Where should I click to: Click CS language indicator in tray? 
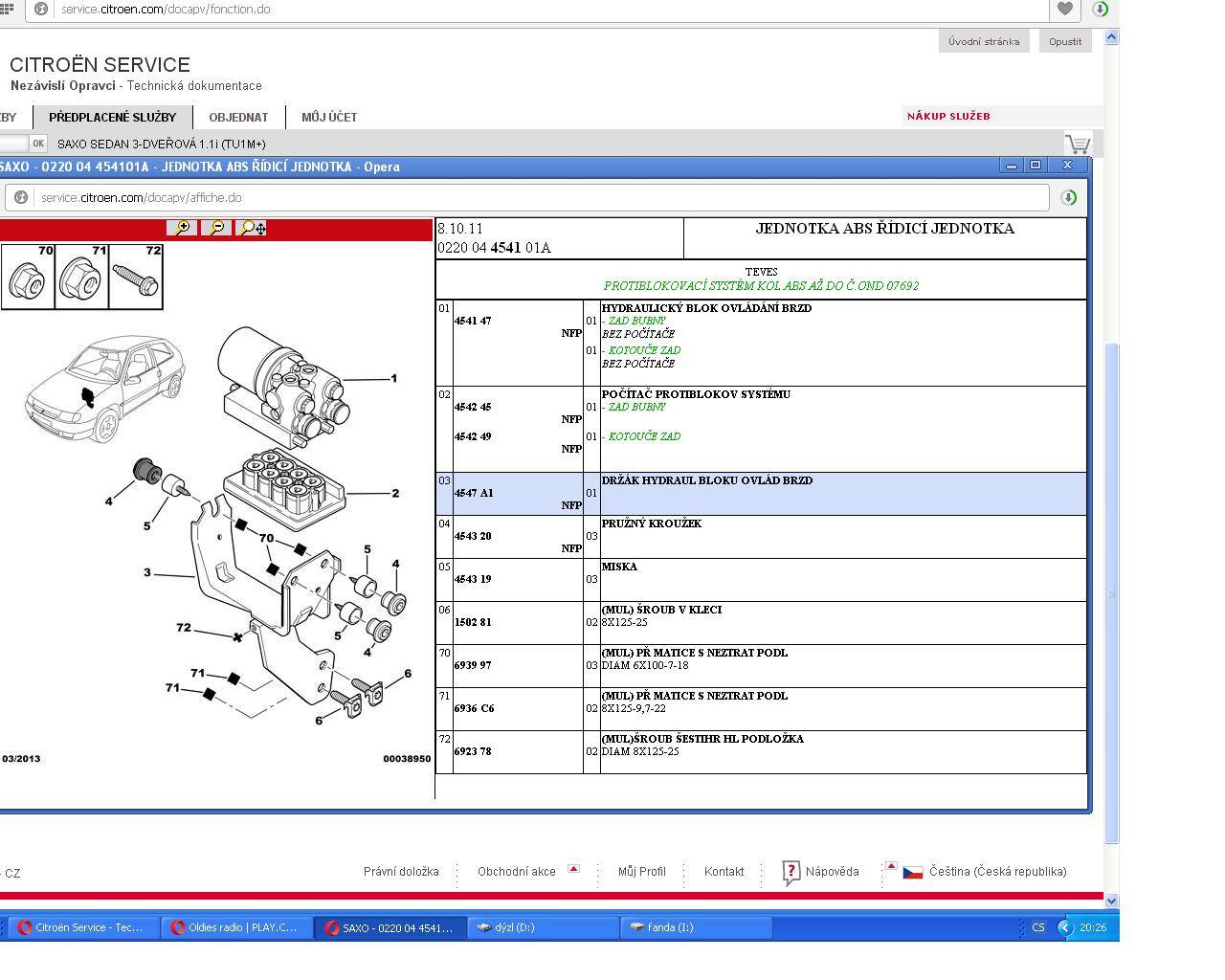(x=1038, y=927)
